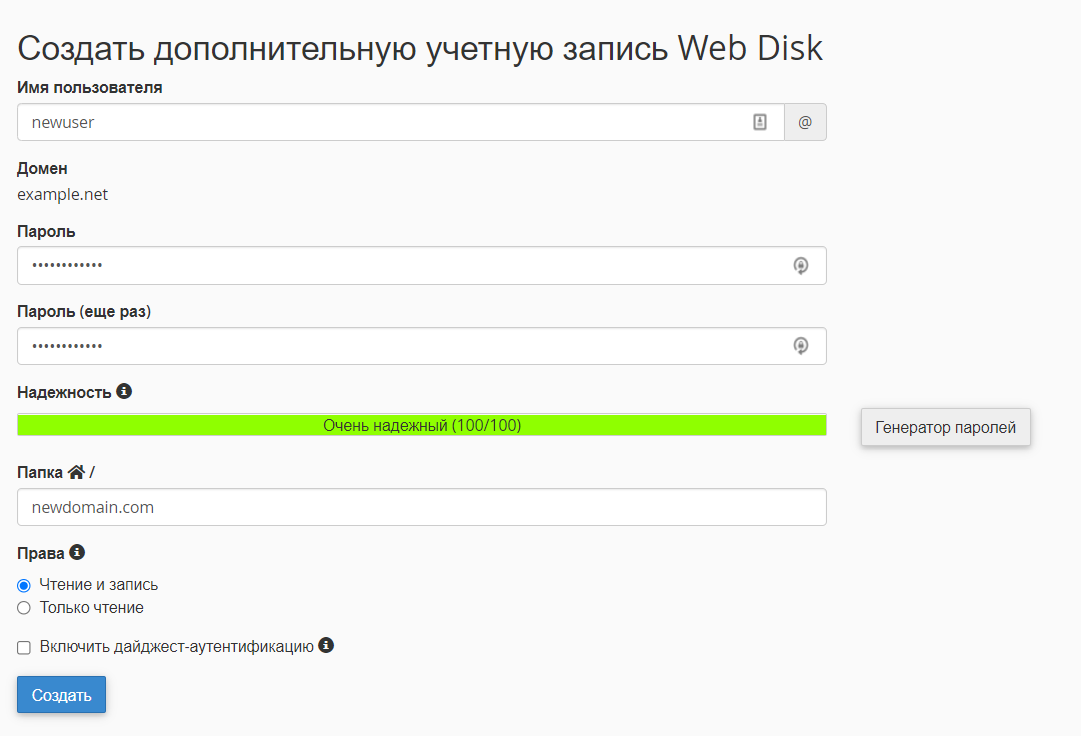Click the green password strength bar

coord(421,425)
